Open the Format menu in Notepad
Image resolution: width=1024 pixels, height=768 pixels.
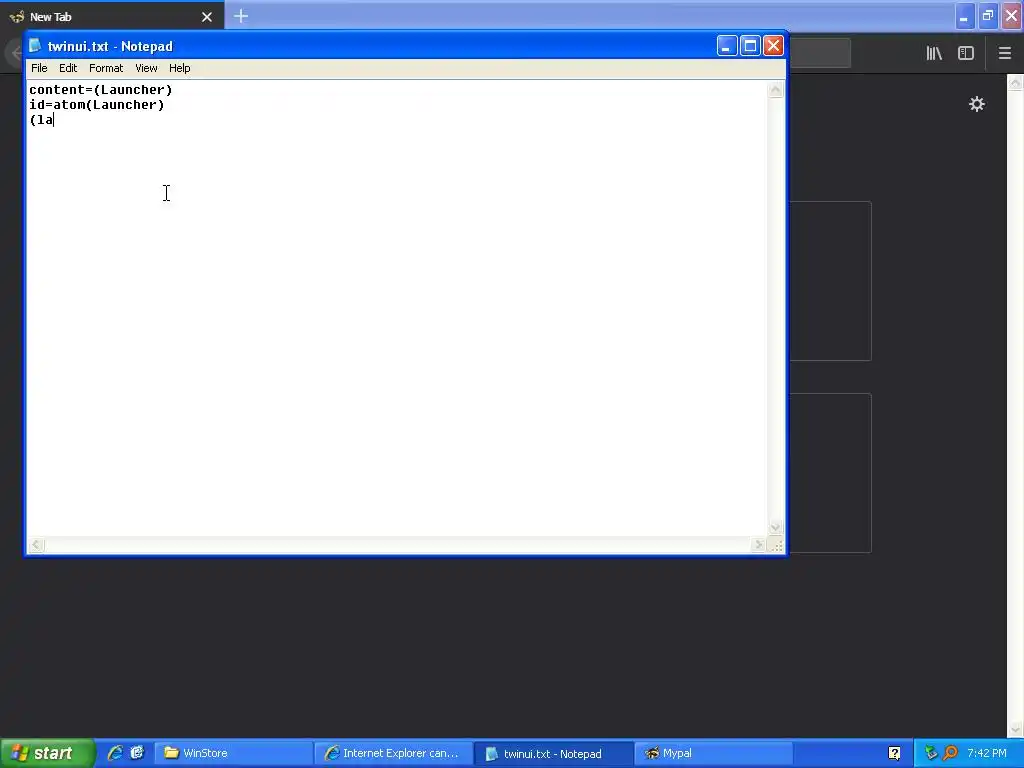106,68
